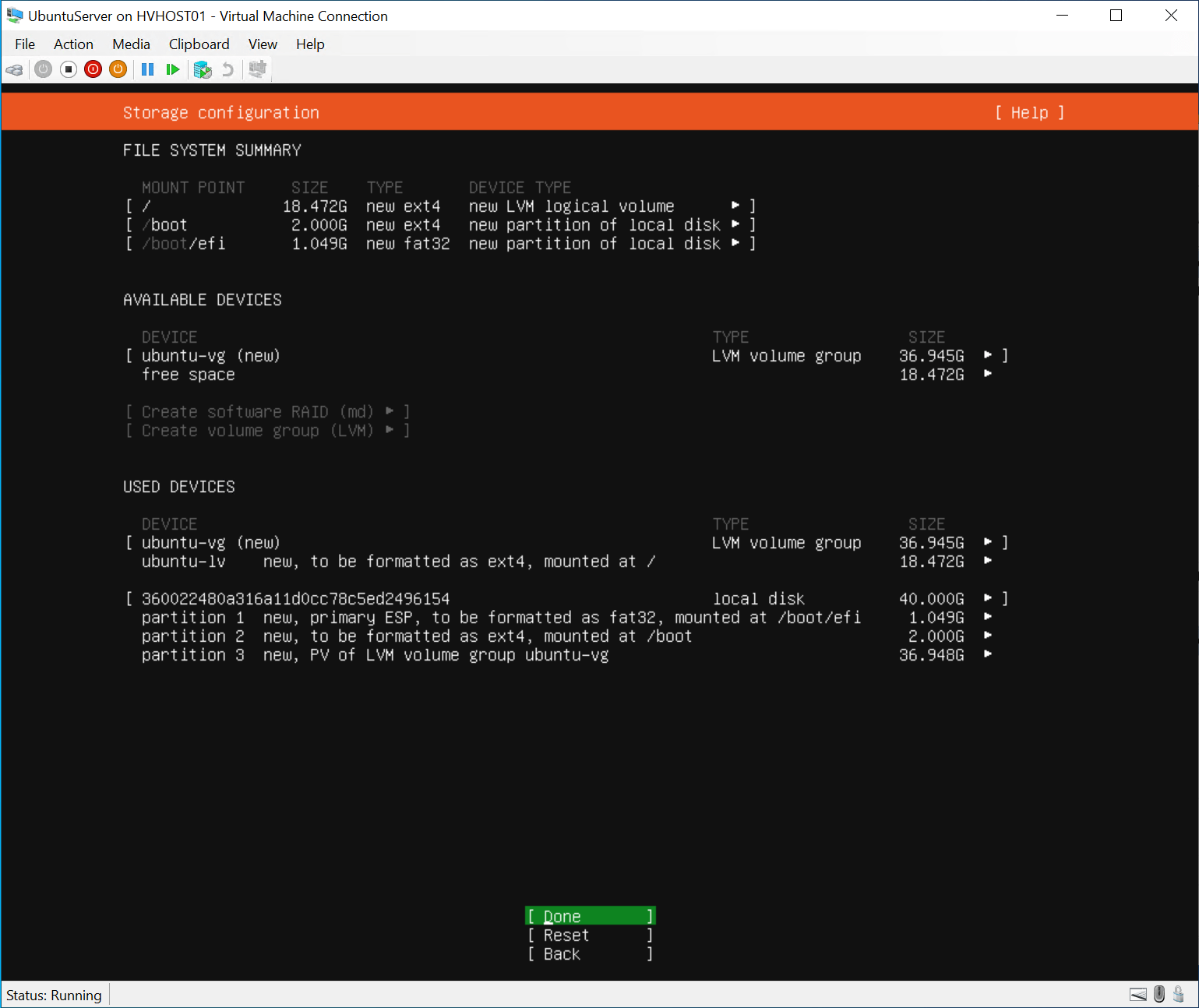
Task: Select the Reset button
Action: 591,935
